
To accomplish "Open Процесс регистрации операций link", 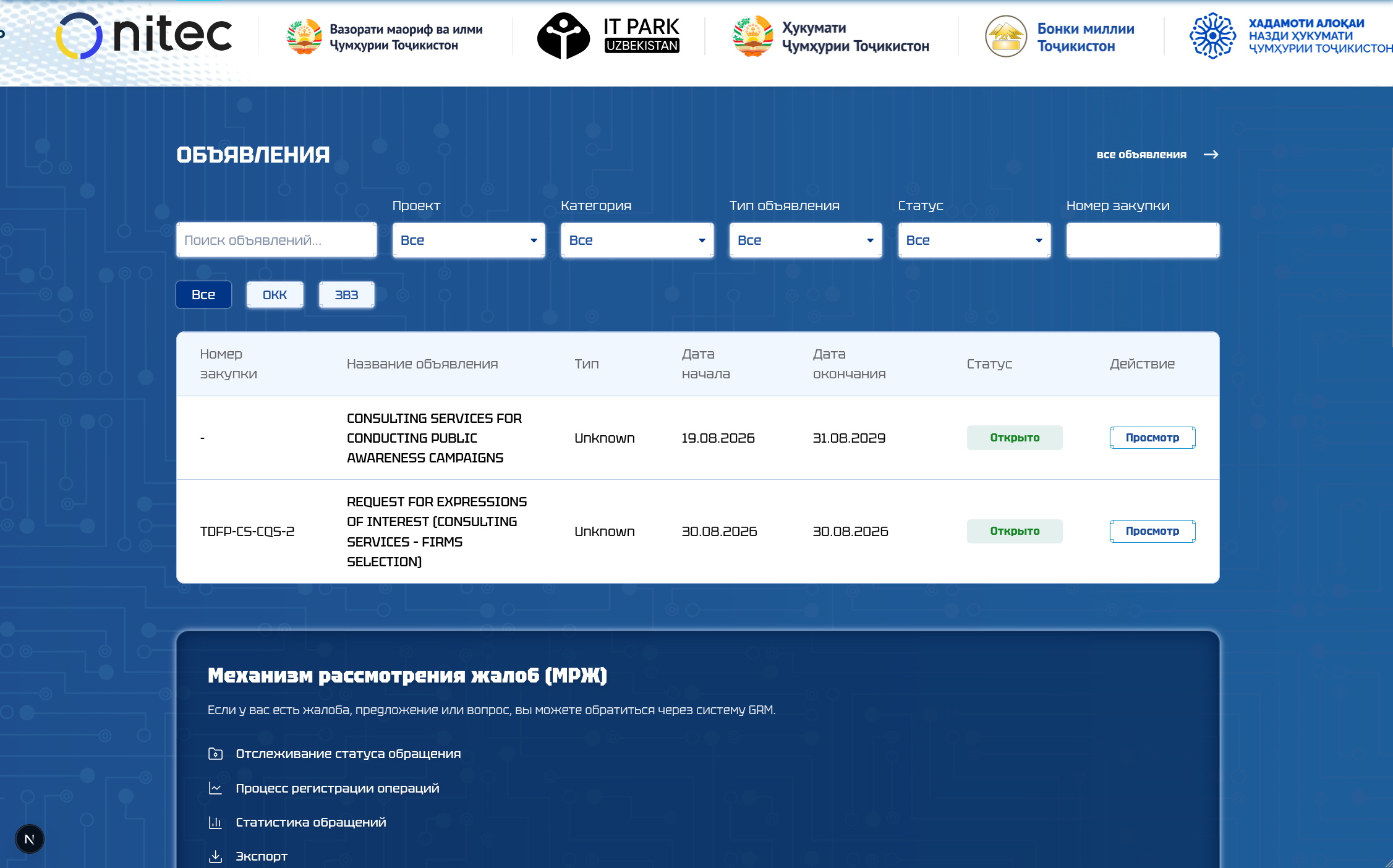I will [x=338, y=788].
